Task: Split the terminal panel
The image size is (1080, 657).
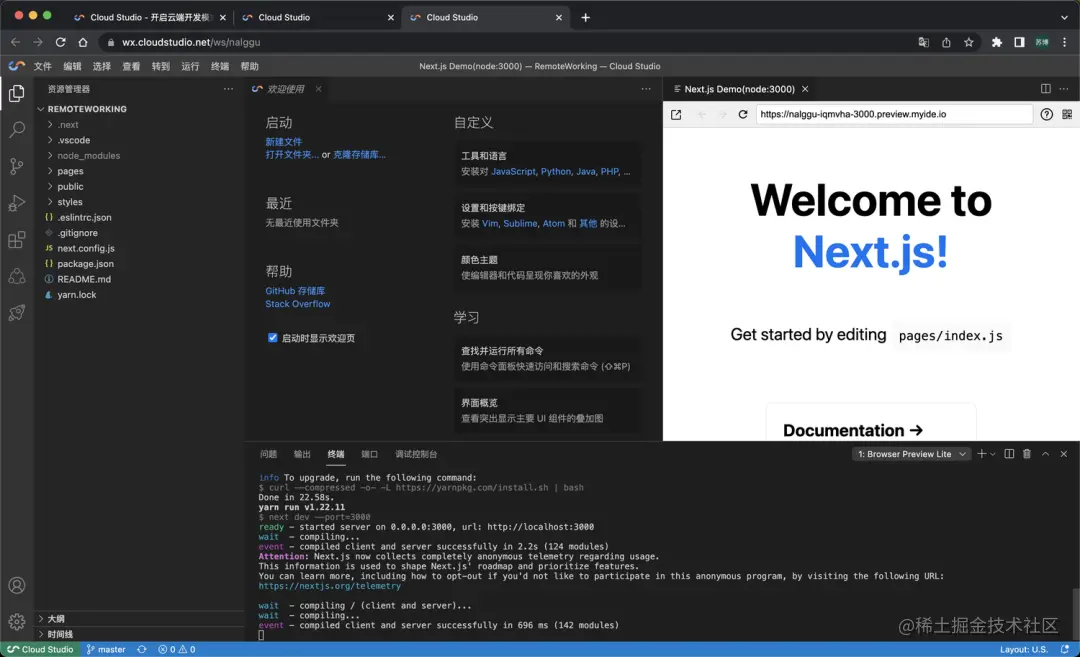Action: (1009, 454)
